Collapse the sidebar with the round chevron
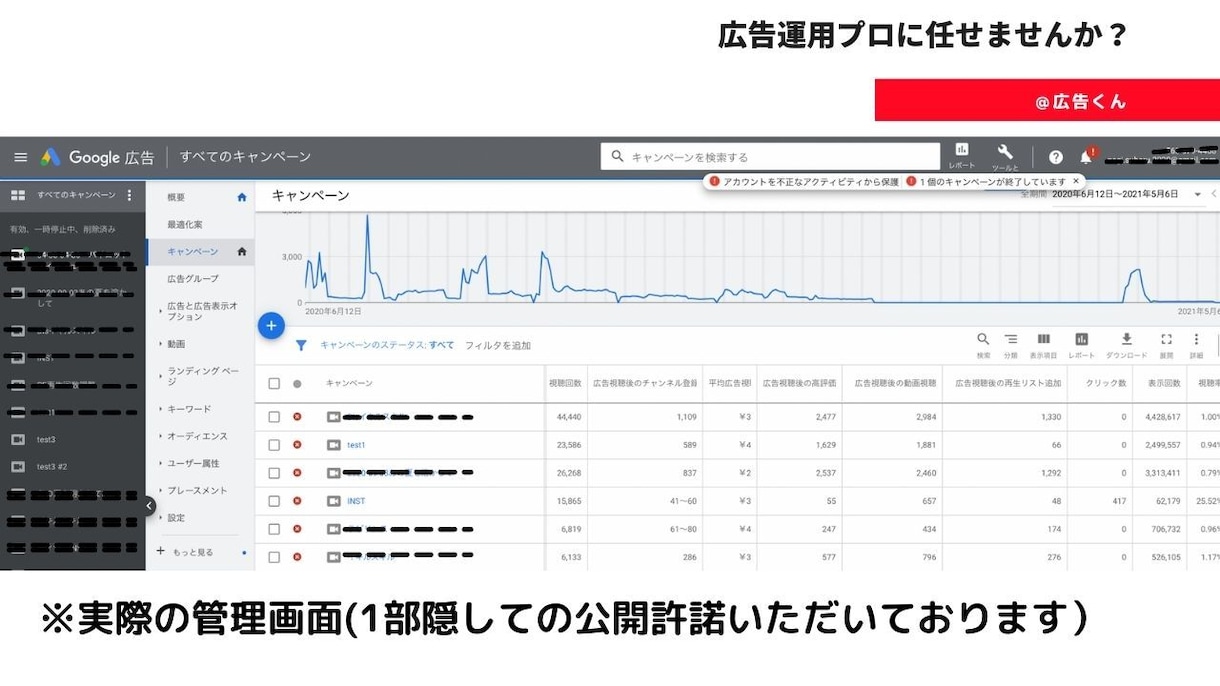 [x=149, y=505]
